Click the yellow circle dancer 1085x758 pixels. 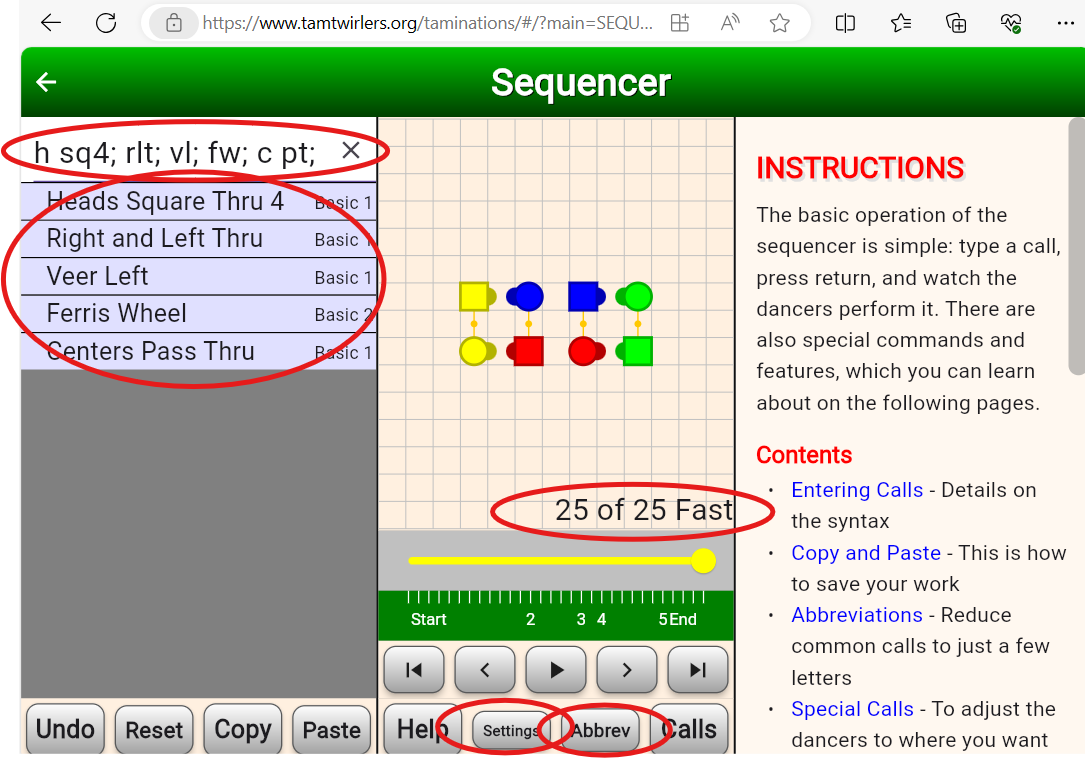(474, 351)
